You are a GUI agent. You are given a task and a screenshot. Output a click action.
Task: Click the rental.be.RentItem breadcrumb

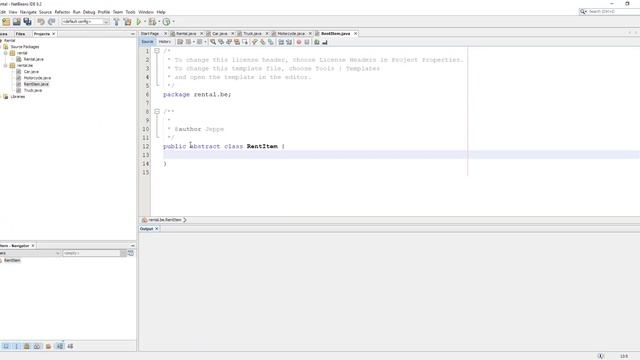tap(164, 220)
